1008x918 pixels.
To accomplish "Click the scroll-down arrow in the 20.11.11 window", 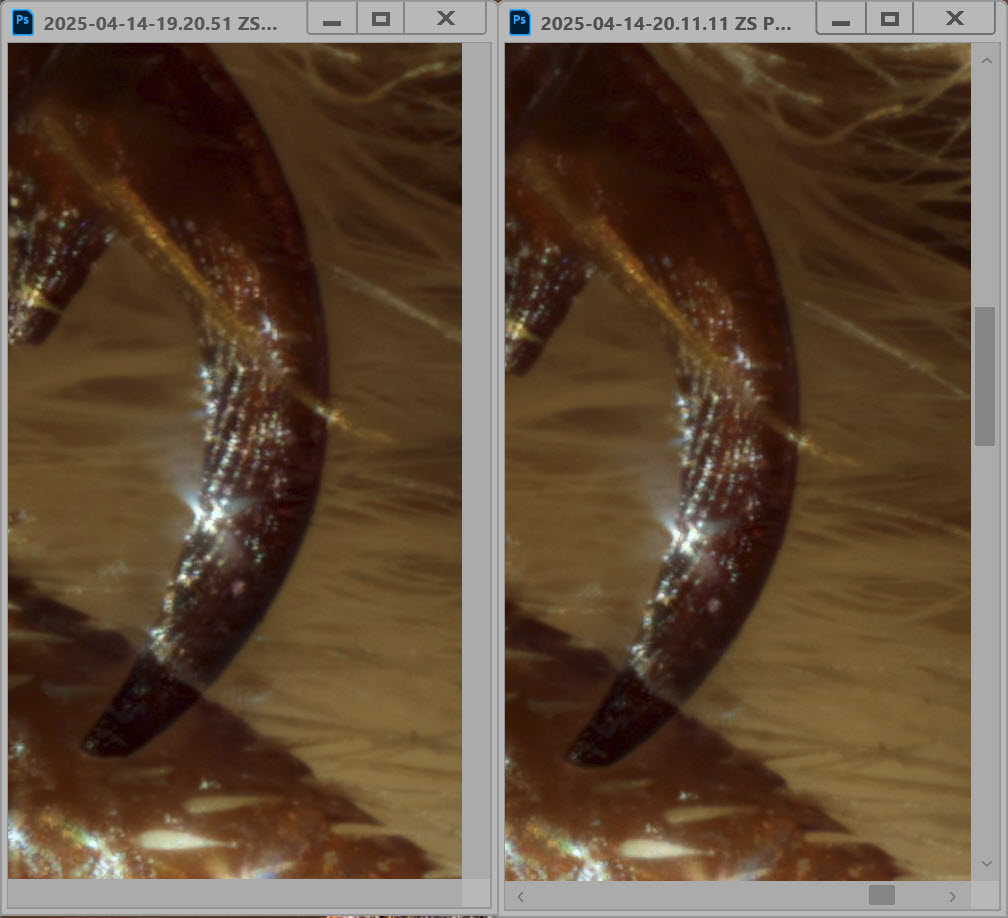I will tap(986, 864).
